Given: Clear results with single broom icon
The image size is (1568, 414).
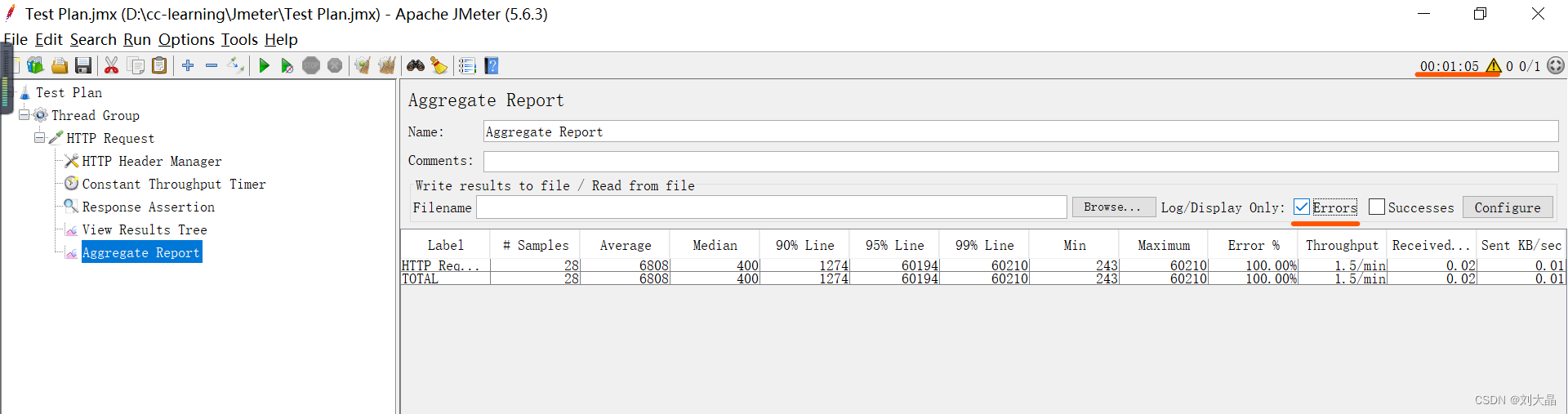Looking at the screenshot, I should point(363,65).
